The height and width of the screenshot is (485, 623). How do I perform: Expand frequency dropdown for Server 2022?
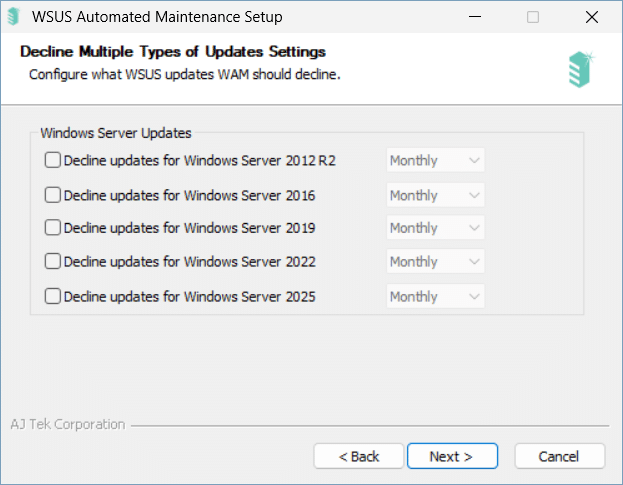pyautogui.click(x=435, y=261)
